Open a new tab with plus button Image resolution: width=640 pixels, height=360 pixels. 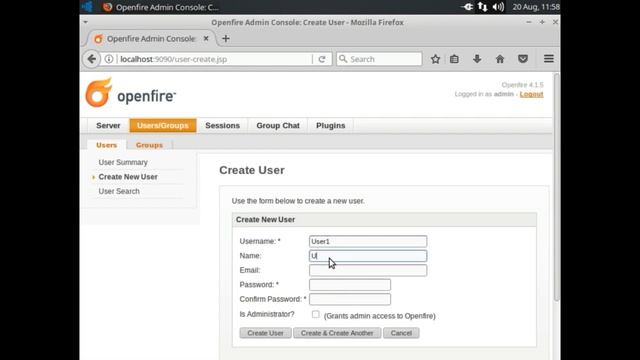click(x=226, y=39)
